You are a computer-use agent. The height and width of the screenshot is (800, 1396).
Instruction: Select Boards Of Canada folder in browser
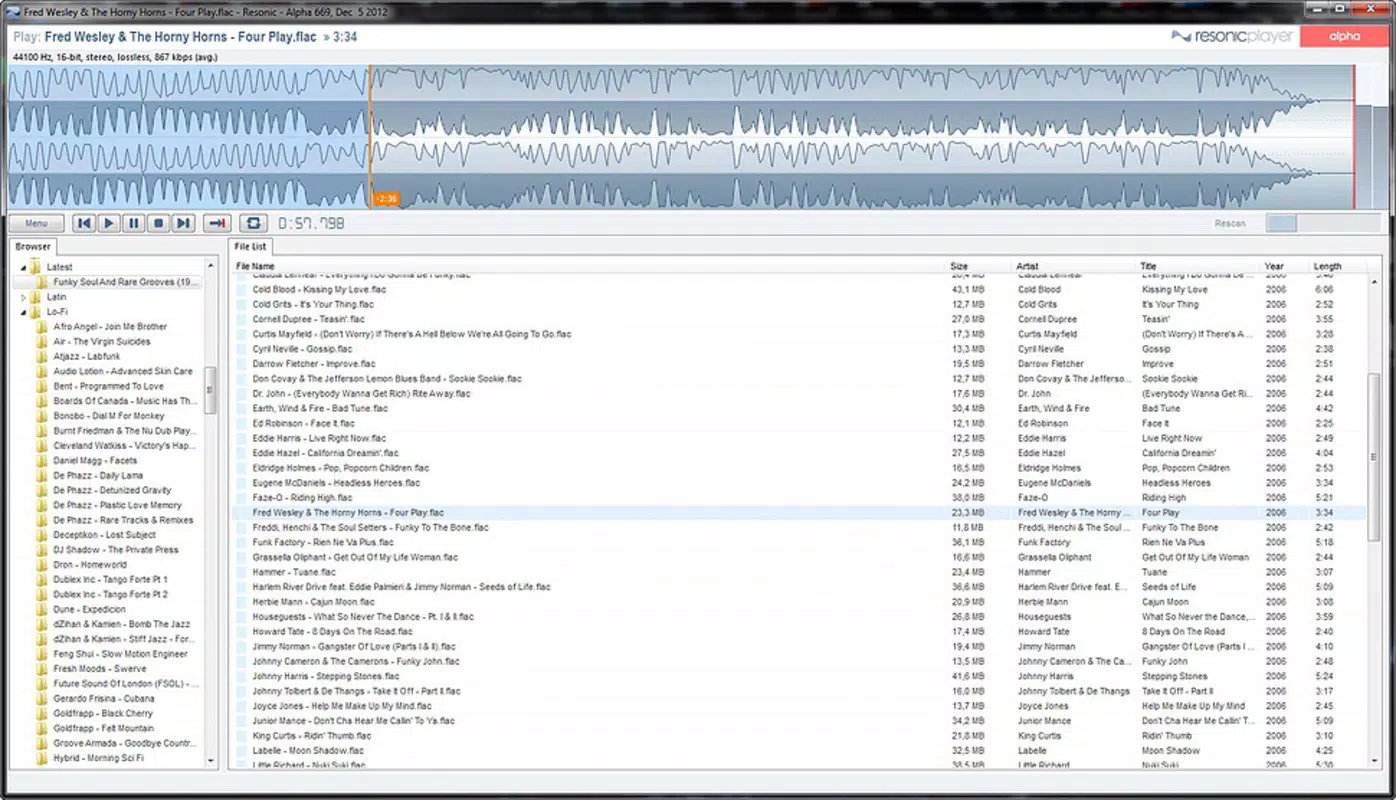(125, 401)
